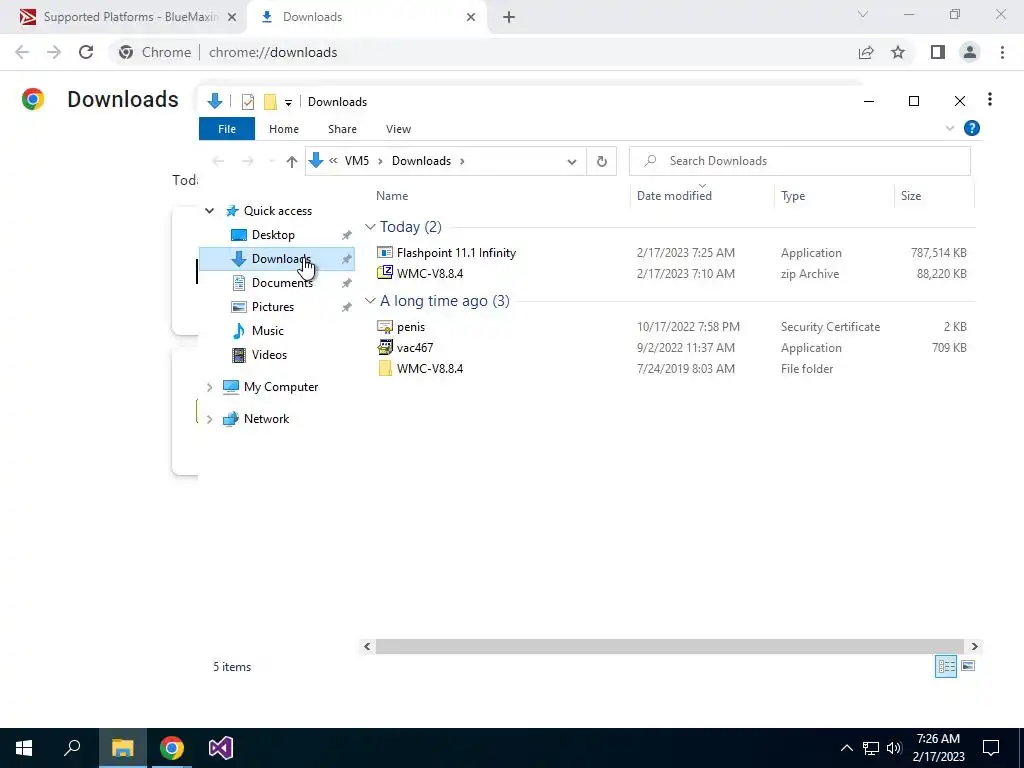This screenshot has height=768, width=1024.
Task: Click the Chrome share page icon
Action: click(866, 52)
